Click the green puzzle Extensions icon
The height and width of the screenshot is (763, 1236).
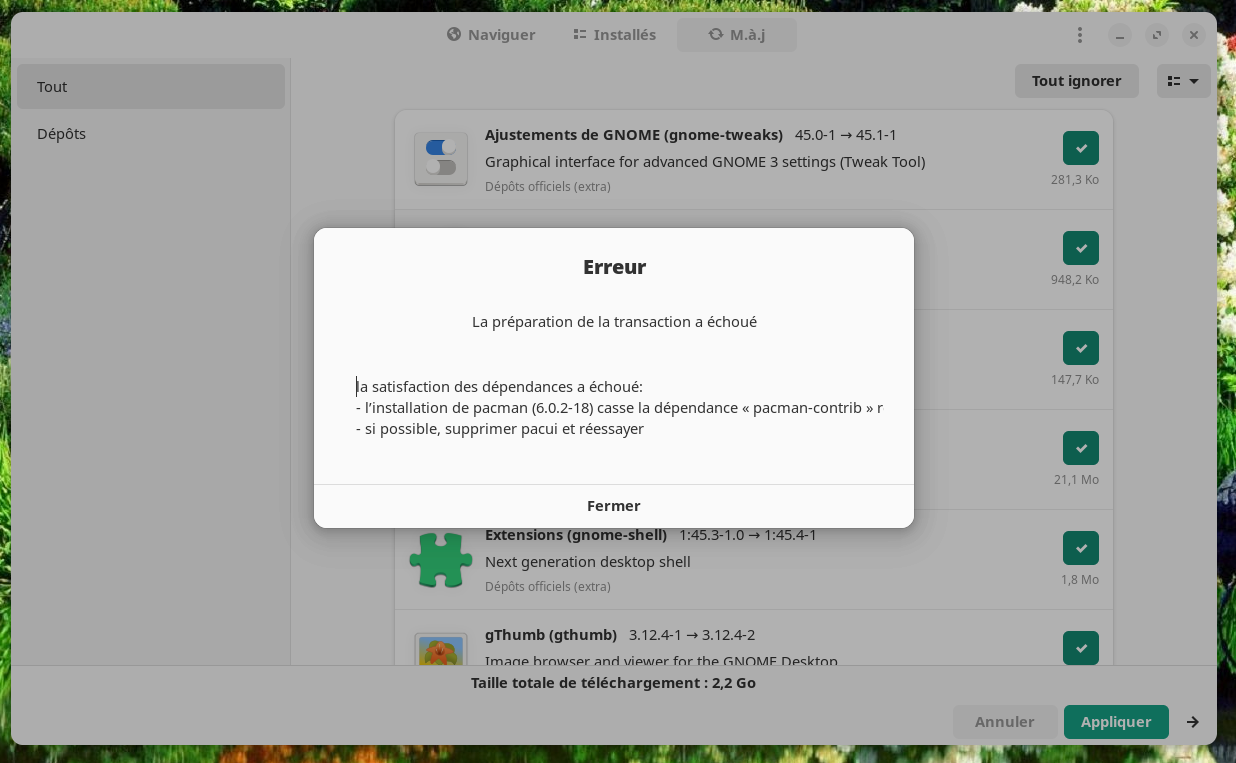point(441,559)
